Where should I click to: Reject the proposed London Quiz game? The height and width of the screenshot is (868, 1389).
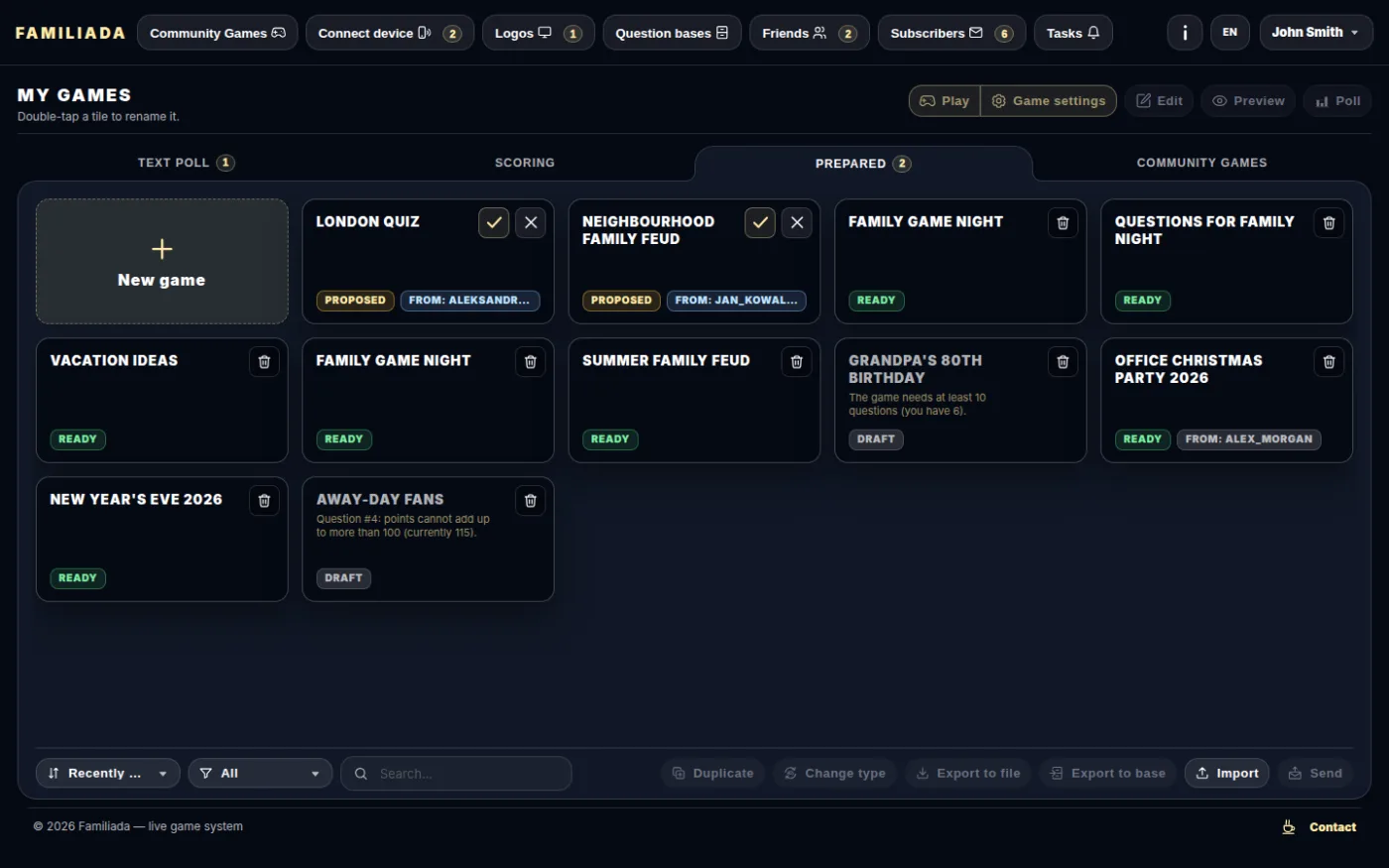531,222
